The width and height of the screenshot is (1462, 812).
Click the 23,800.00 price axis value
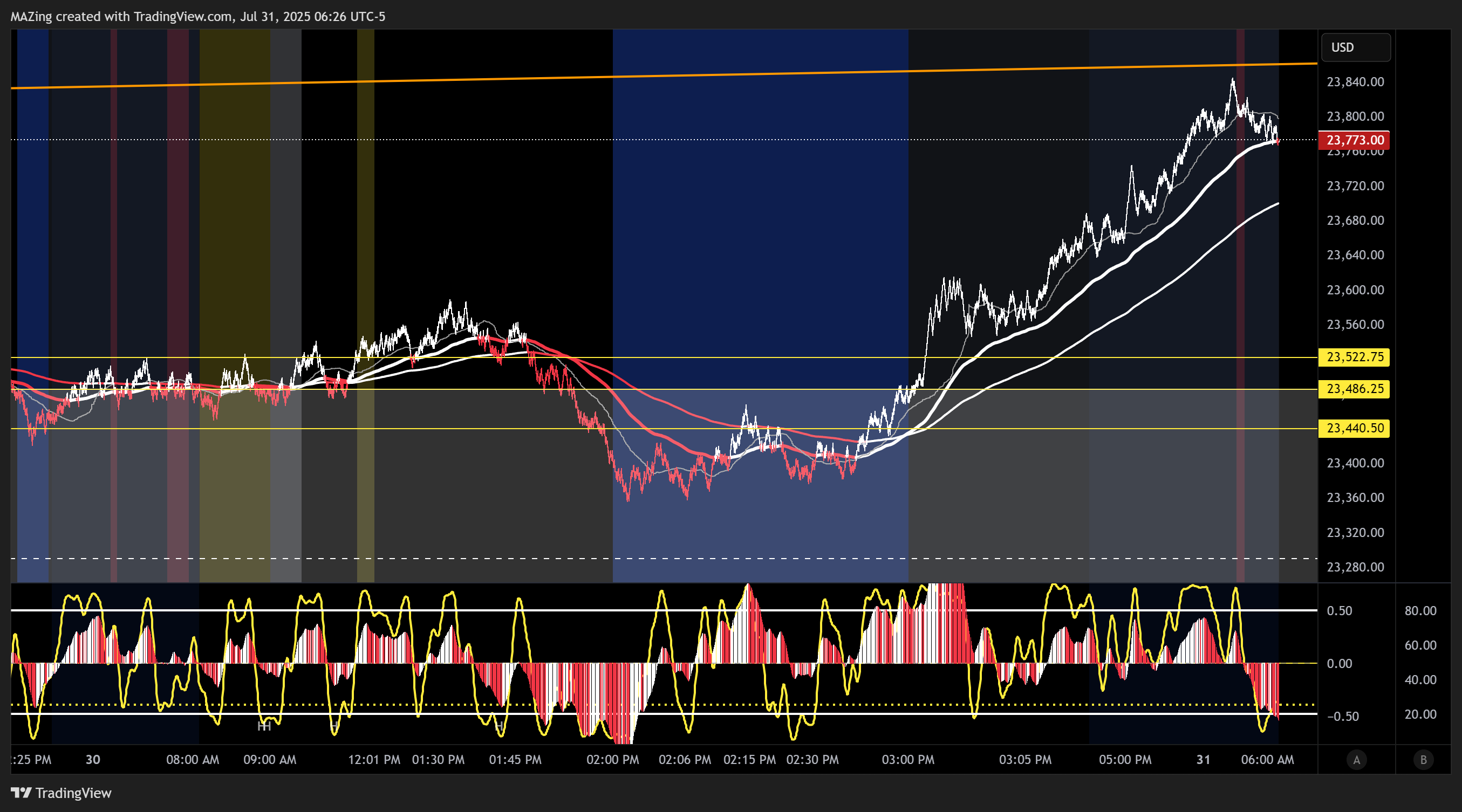(1355, 116)
